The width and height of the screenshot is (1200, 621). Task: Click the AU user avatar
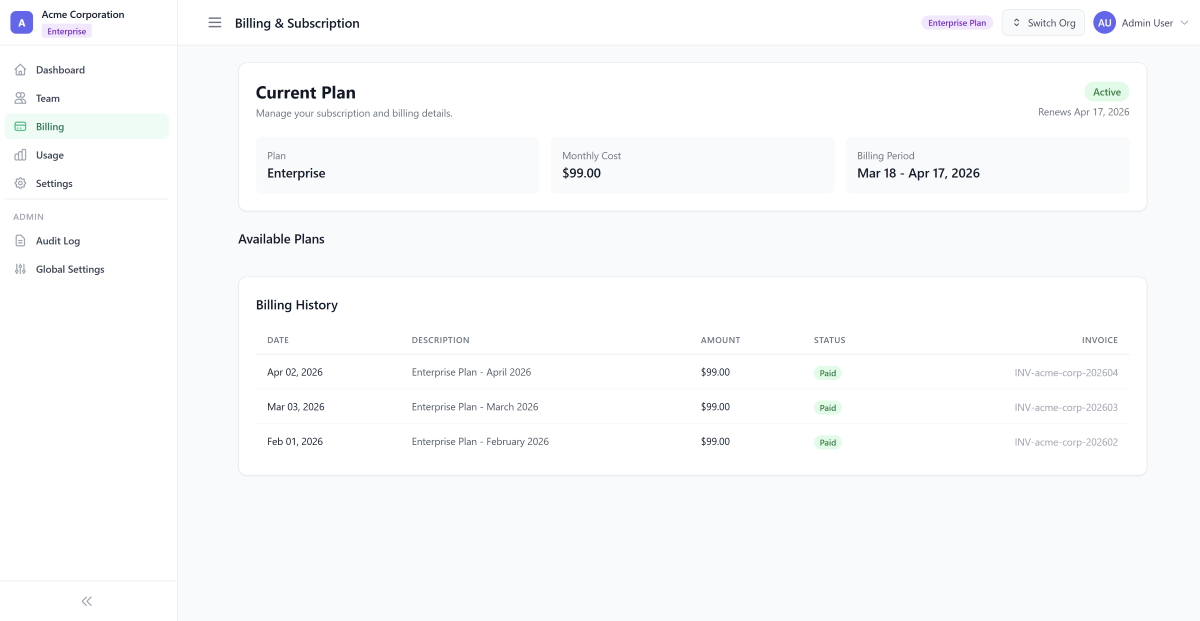coord(1104,23)
